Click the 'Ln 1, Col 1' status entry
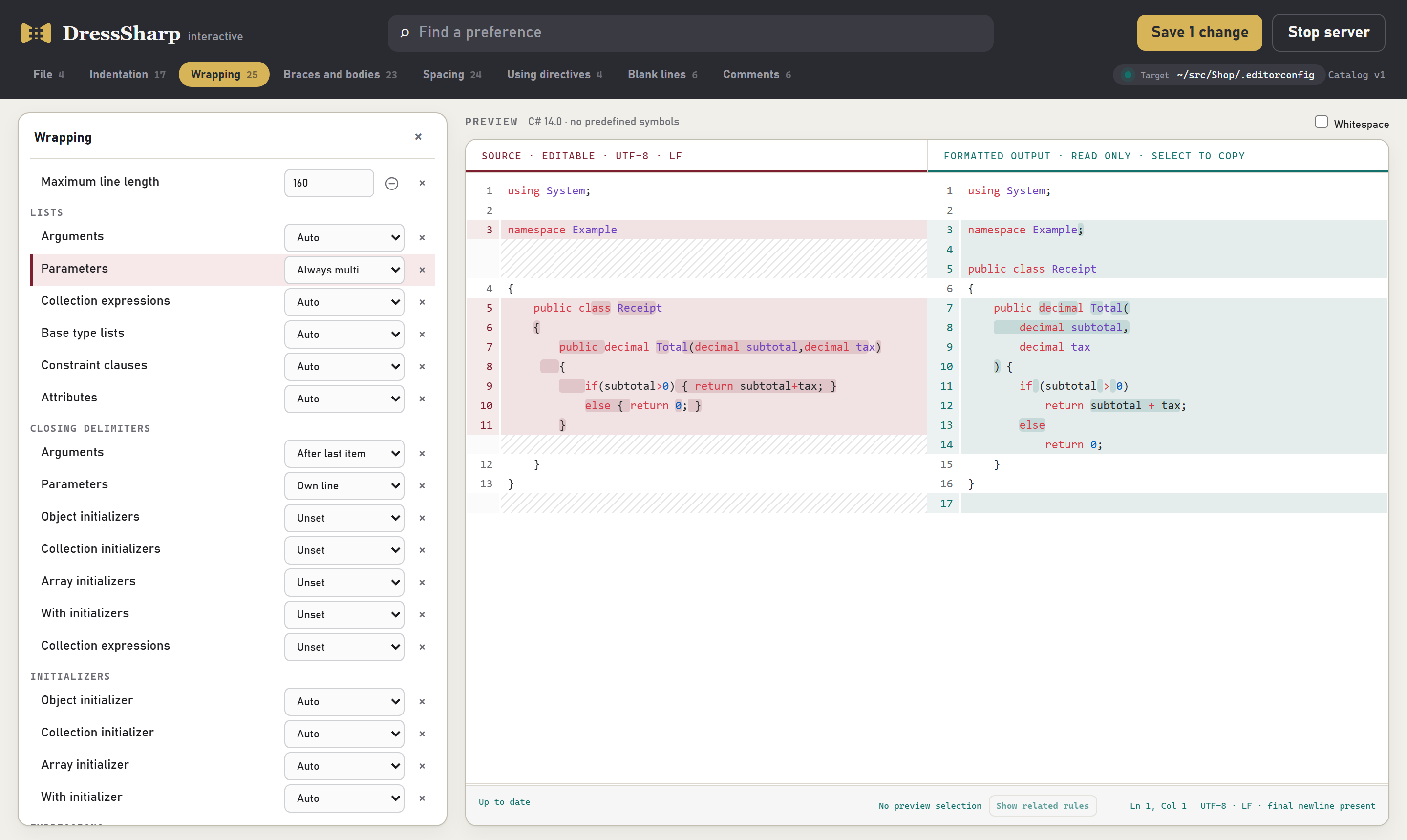 (1158, 805)
